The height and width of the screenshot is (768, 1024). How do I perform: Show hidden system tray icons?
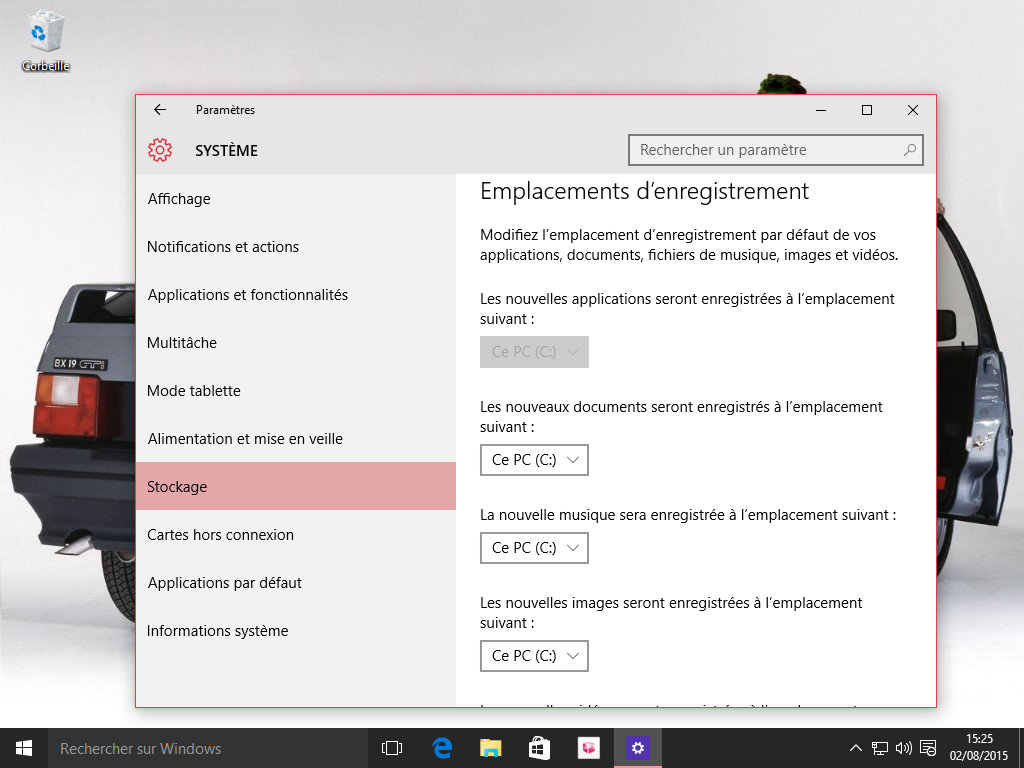[x=856, y=748]
